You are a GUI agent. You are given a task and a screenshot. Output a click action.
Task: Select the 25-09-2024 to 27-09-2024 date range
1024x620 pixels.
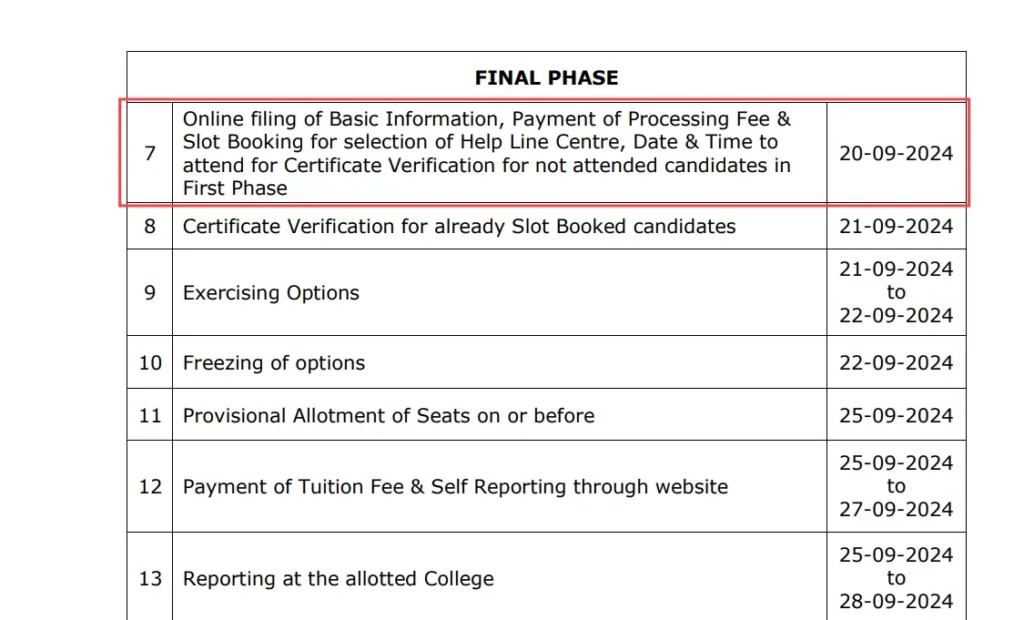[x=896, y=486]
